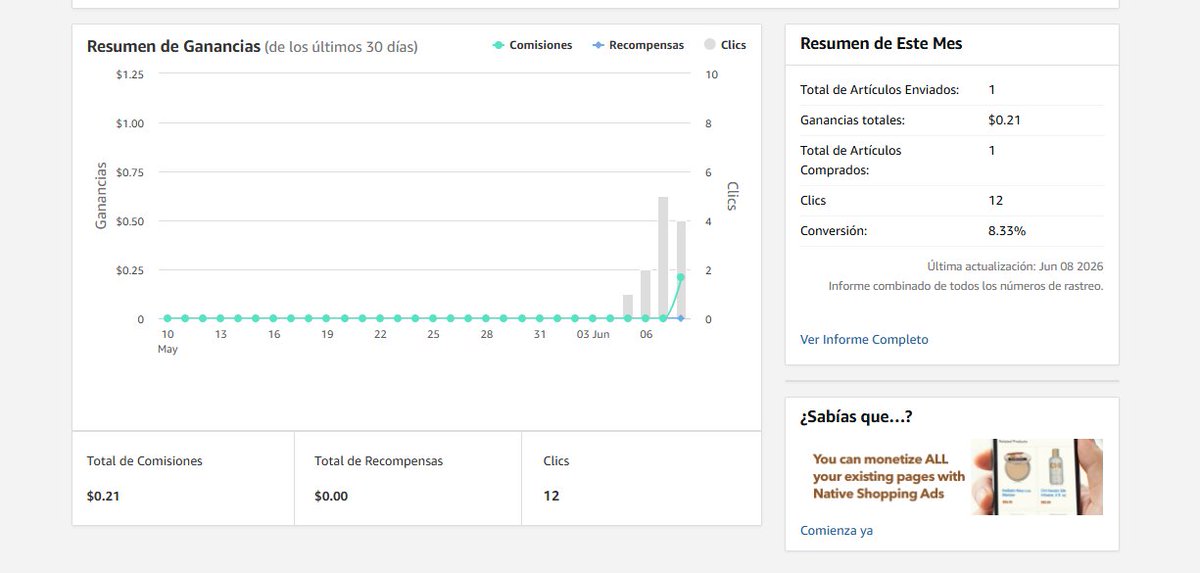Image resolution: width=1200 pixels, height=573 pixels.
Task: Click the 10 May x-axis label
Action: (x=167, y=341)
